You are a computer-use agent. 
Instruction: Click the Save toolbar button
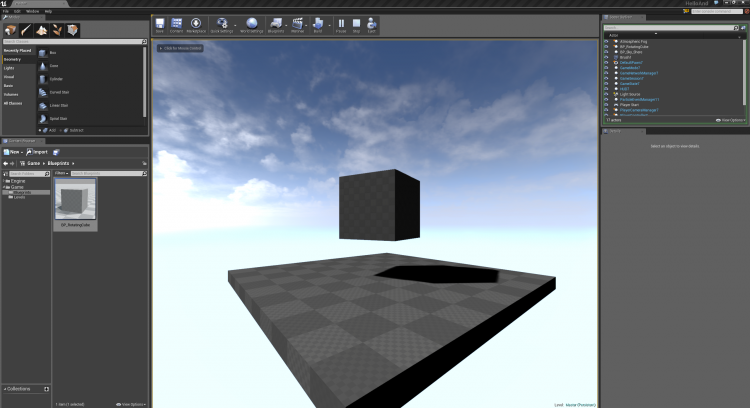(x=160, y=25)
